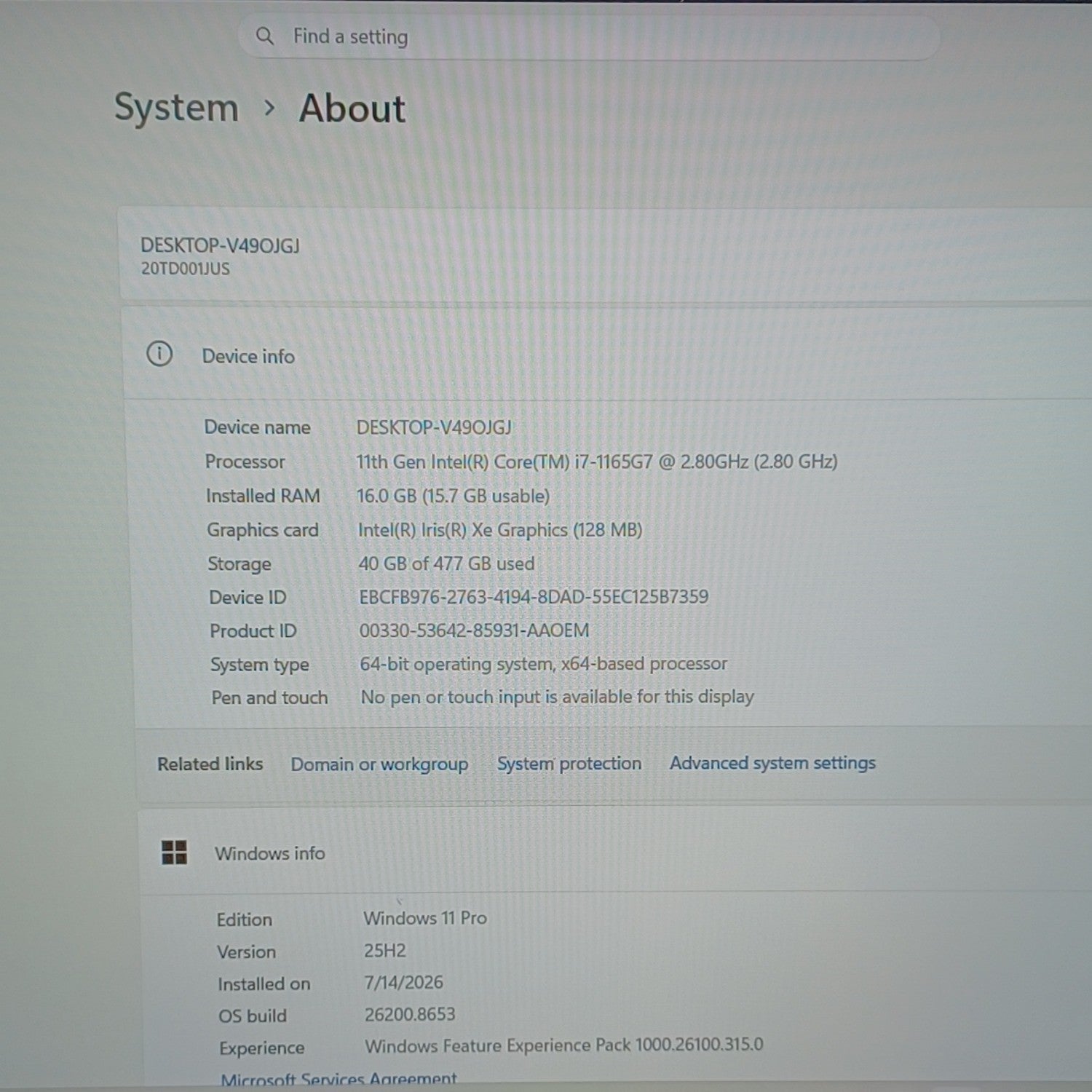Click the search magnifier icon
The width and height of the screenshot is (1092, 1092).
point(265,36)
